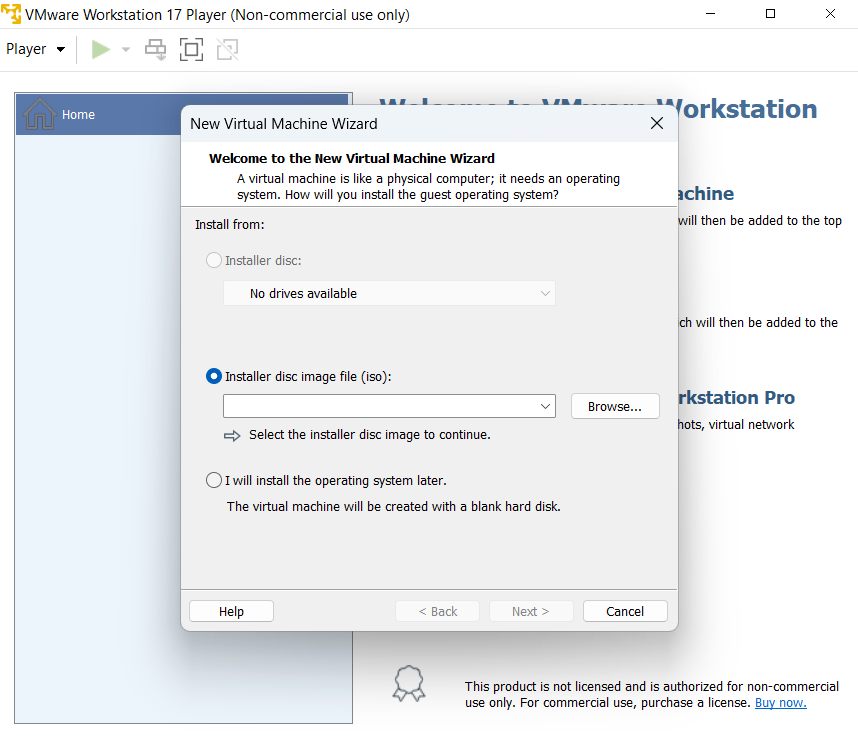The height and width of the screenshot is (739, 858).
Task: Choose I will install the operating system later
Action: click(213, 480)
